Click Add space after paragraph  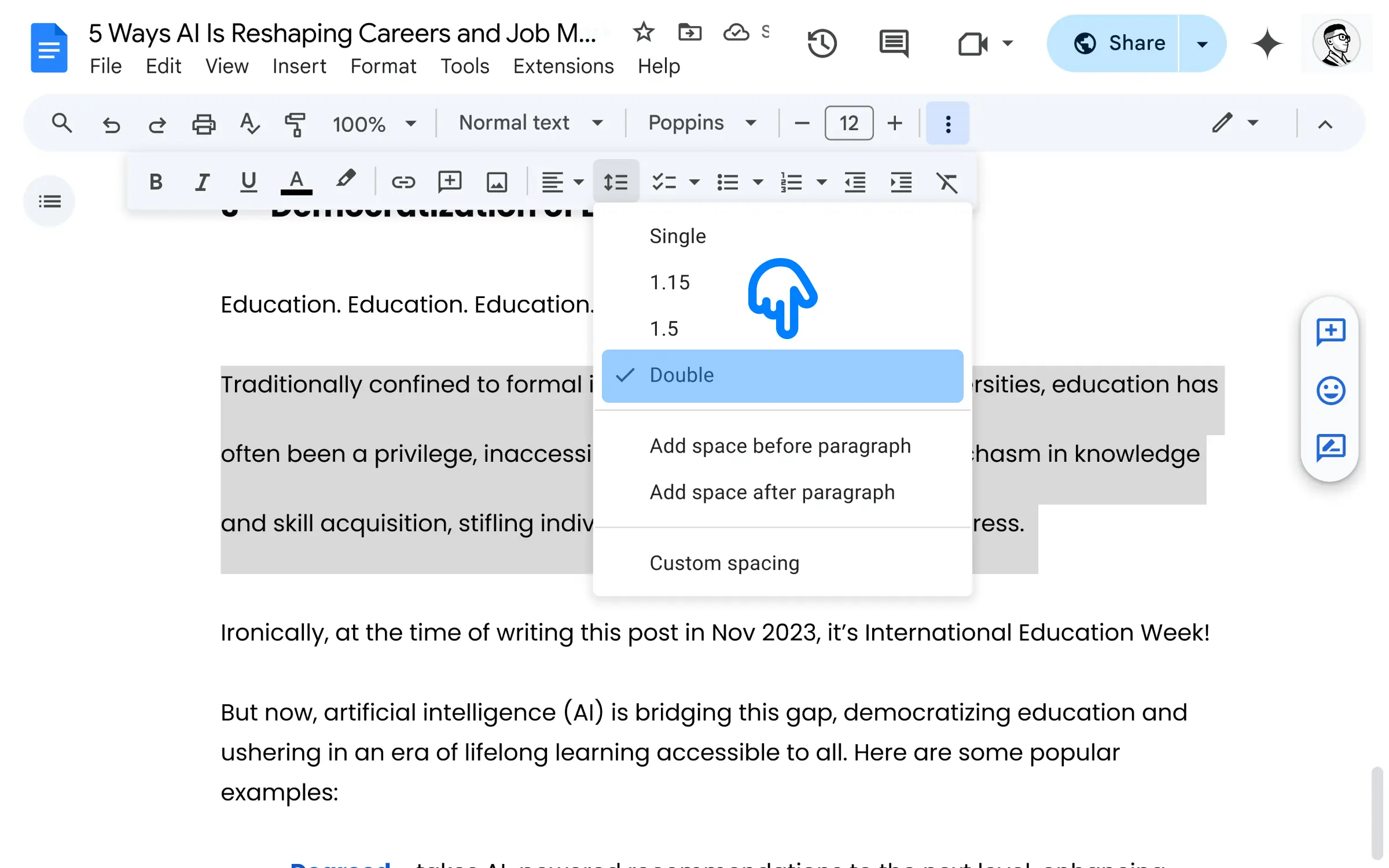[x=772, y=492]
